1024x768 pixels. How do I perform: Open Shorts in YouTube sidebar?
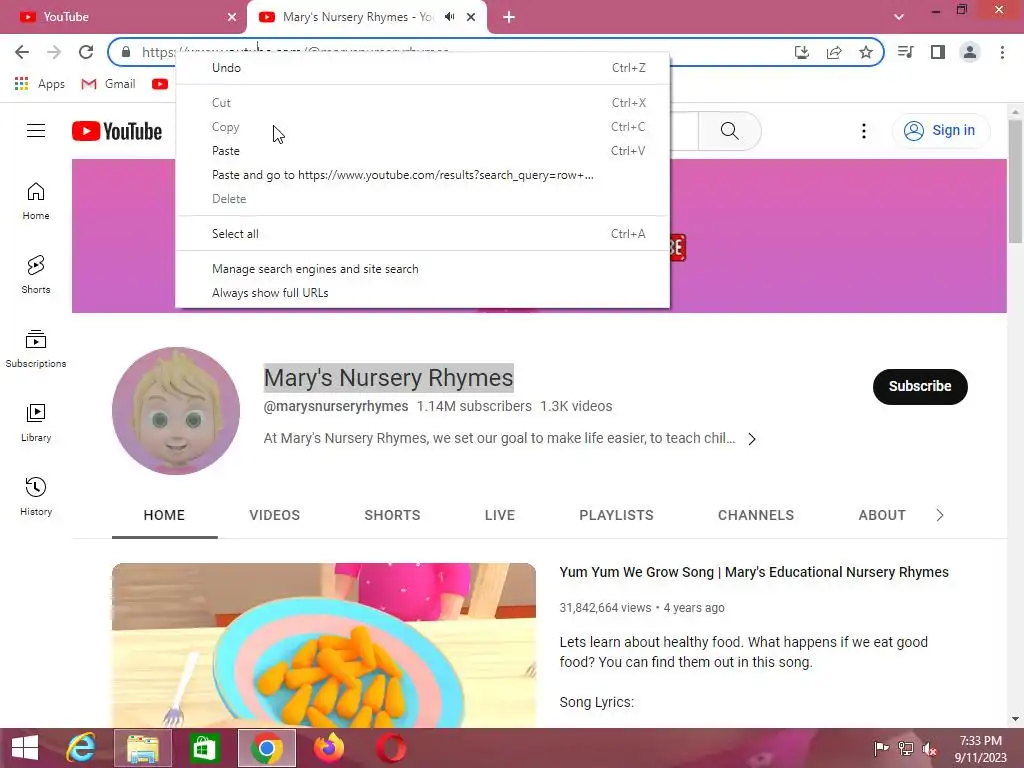(36, 275)
